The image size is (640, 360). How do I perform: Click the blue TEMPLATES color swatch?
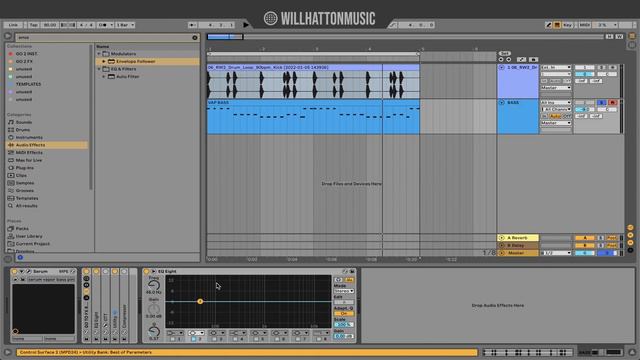coord(11,84)
